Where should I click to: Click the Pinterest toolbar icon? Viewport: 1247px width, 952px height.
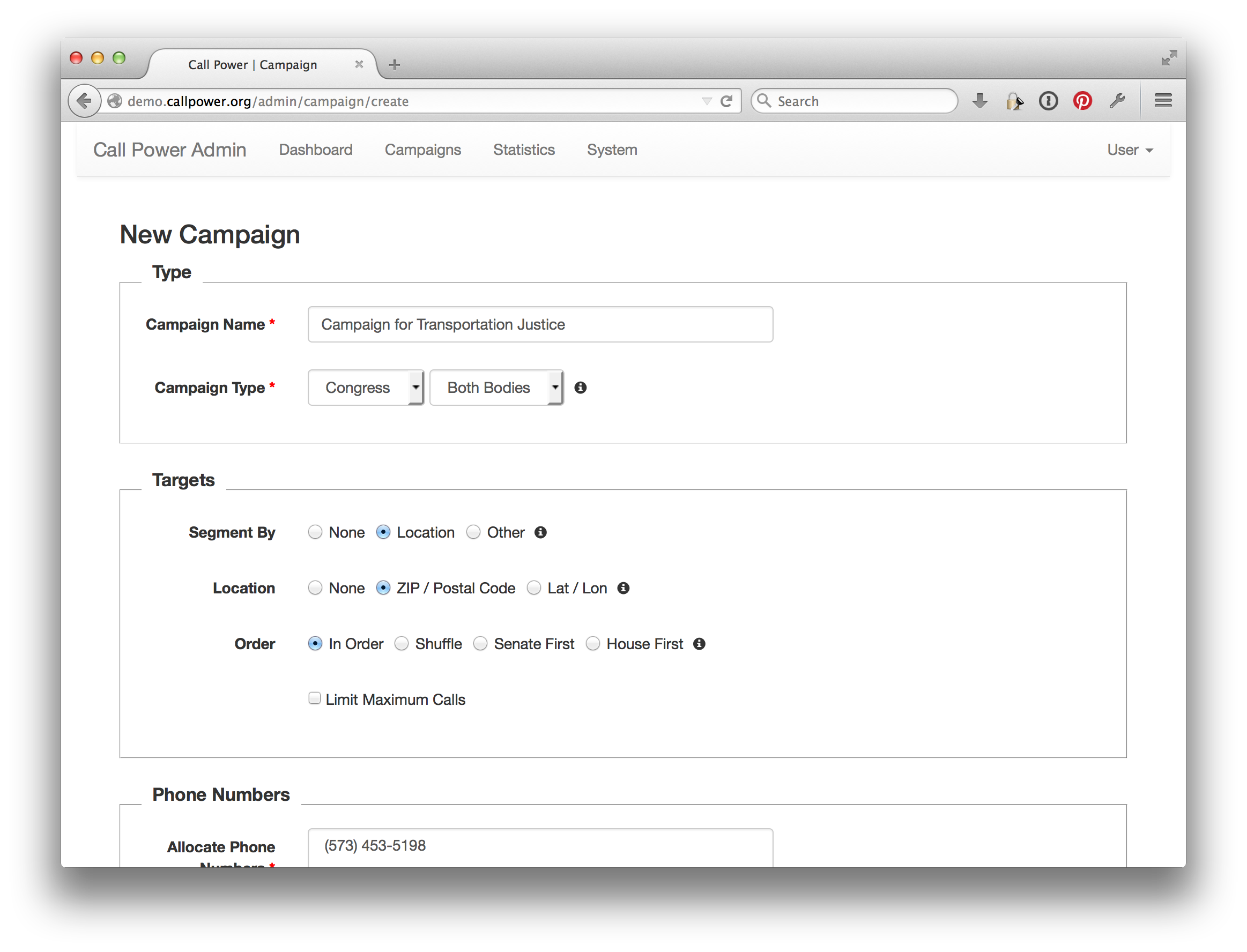pos(1082,101)
